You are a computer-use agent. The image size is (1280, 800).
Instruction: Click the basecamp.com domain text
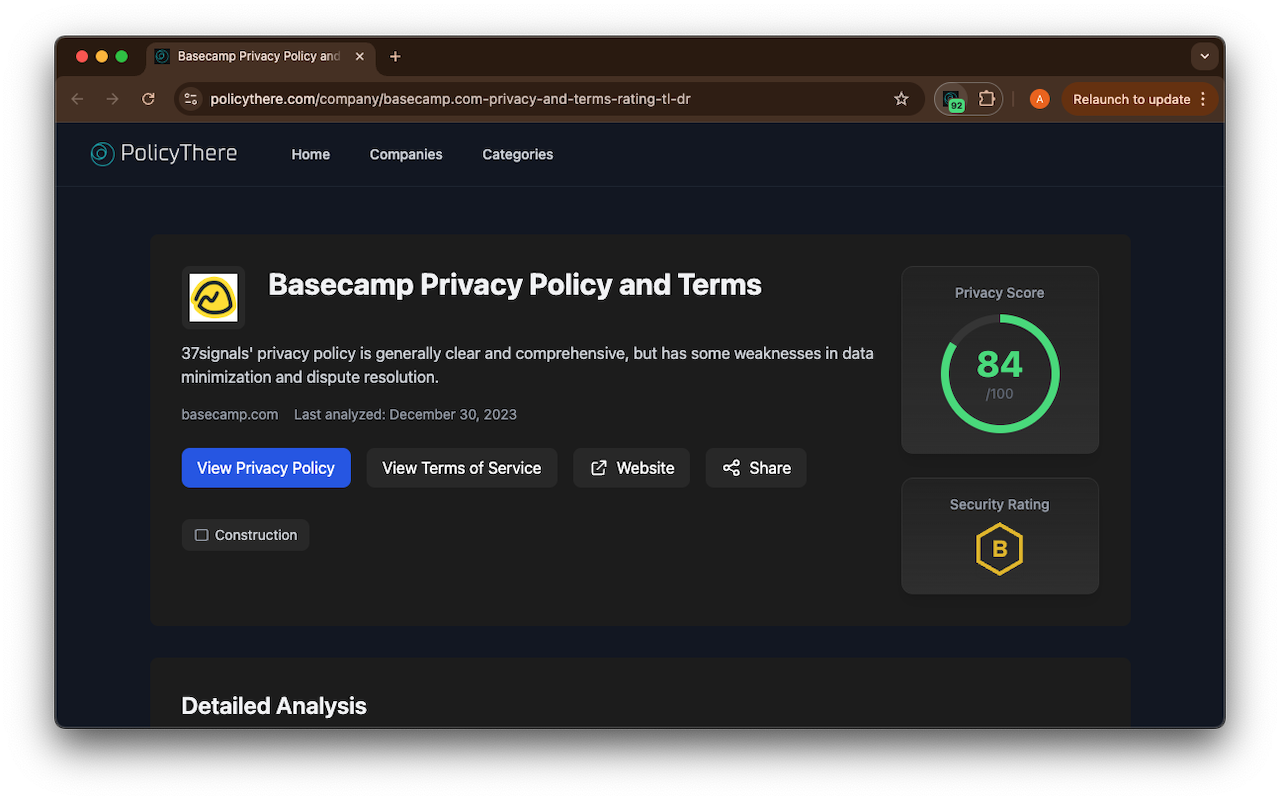230,414
